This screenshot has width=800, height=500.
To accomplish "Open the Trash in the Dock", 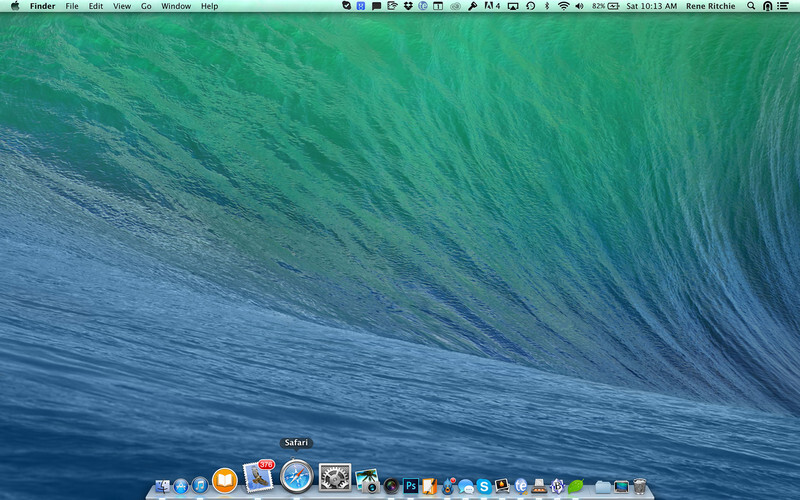I will click(639, 486).
